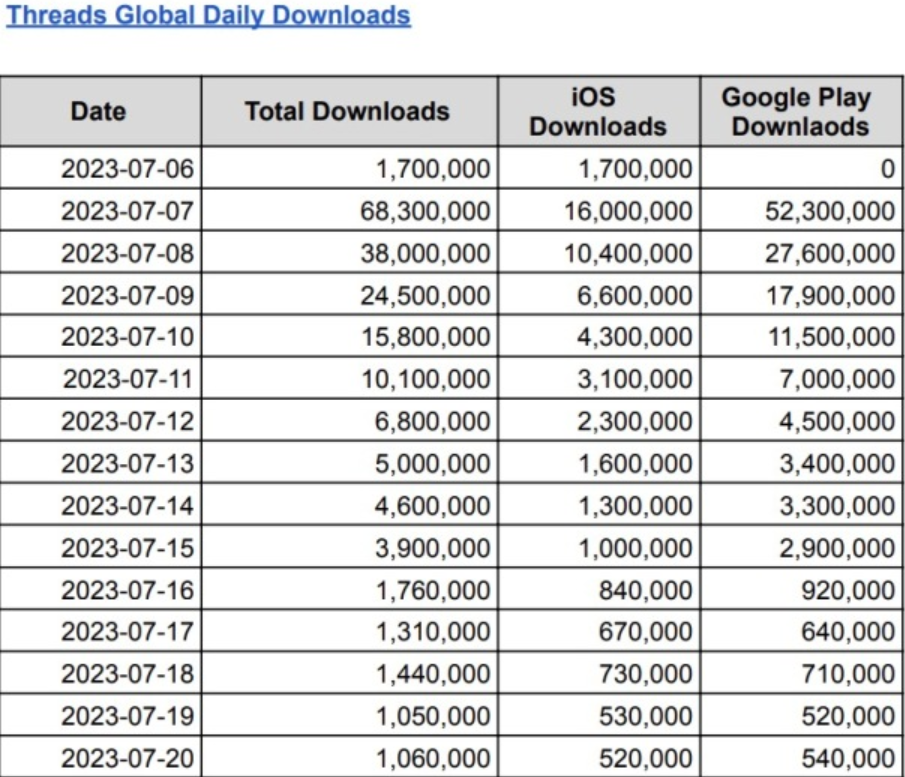The width and height of the screenshot is (905, 777).
Task: Click the 1,300,000 iOS downloads cell
Action: [599, 505]
